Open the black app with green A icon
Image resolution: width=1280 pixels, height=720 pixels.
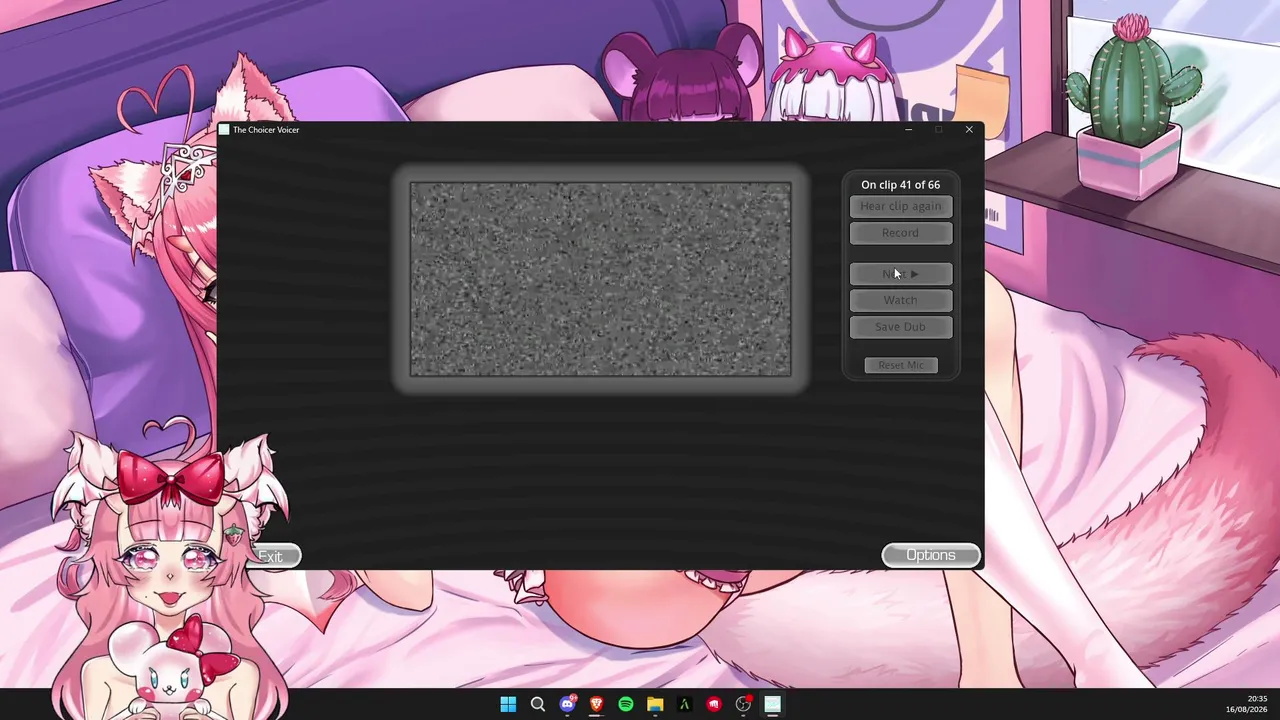point(684,704)
